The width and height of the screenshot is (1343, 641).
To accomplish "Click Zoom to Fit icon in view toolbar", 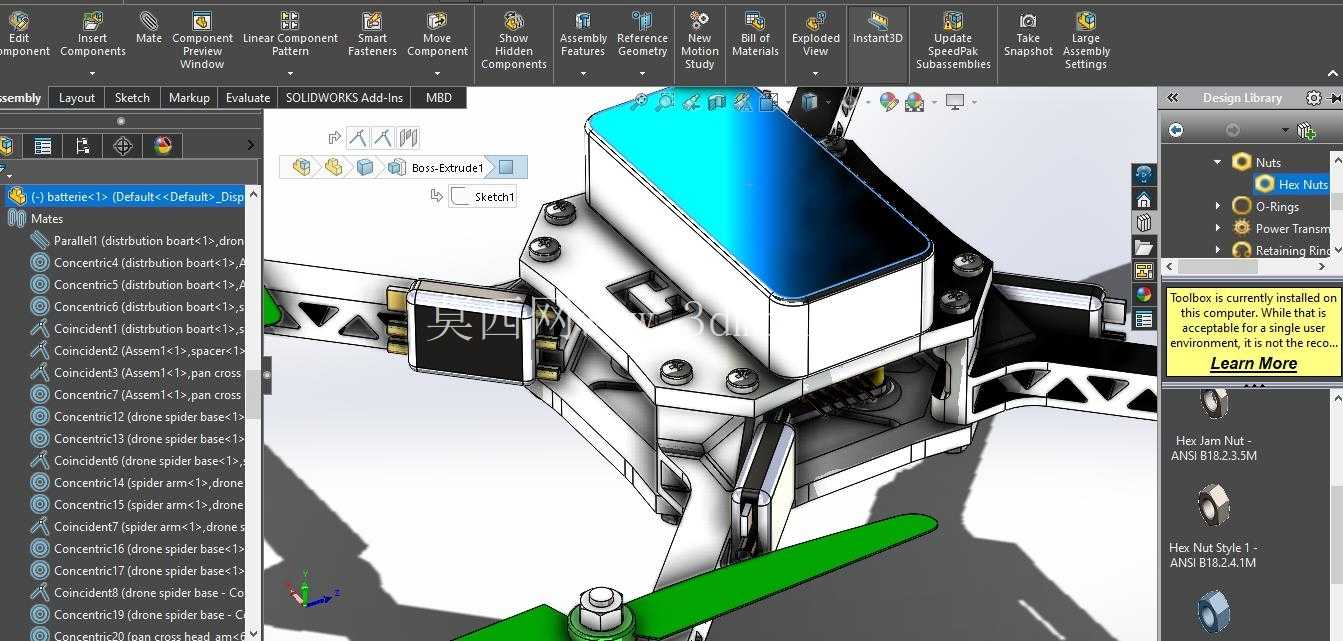I will pos(641,101).
